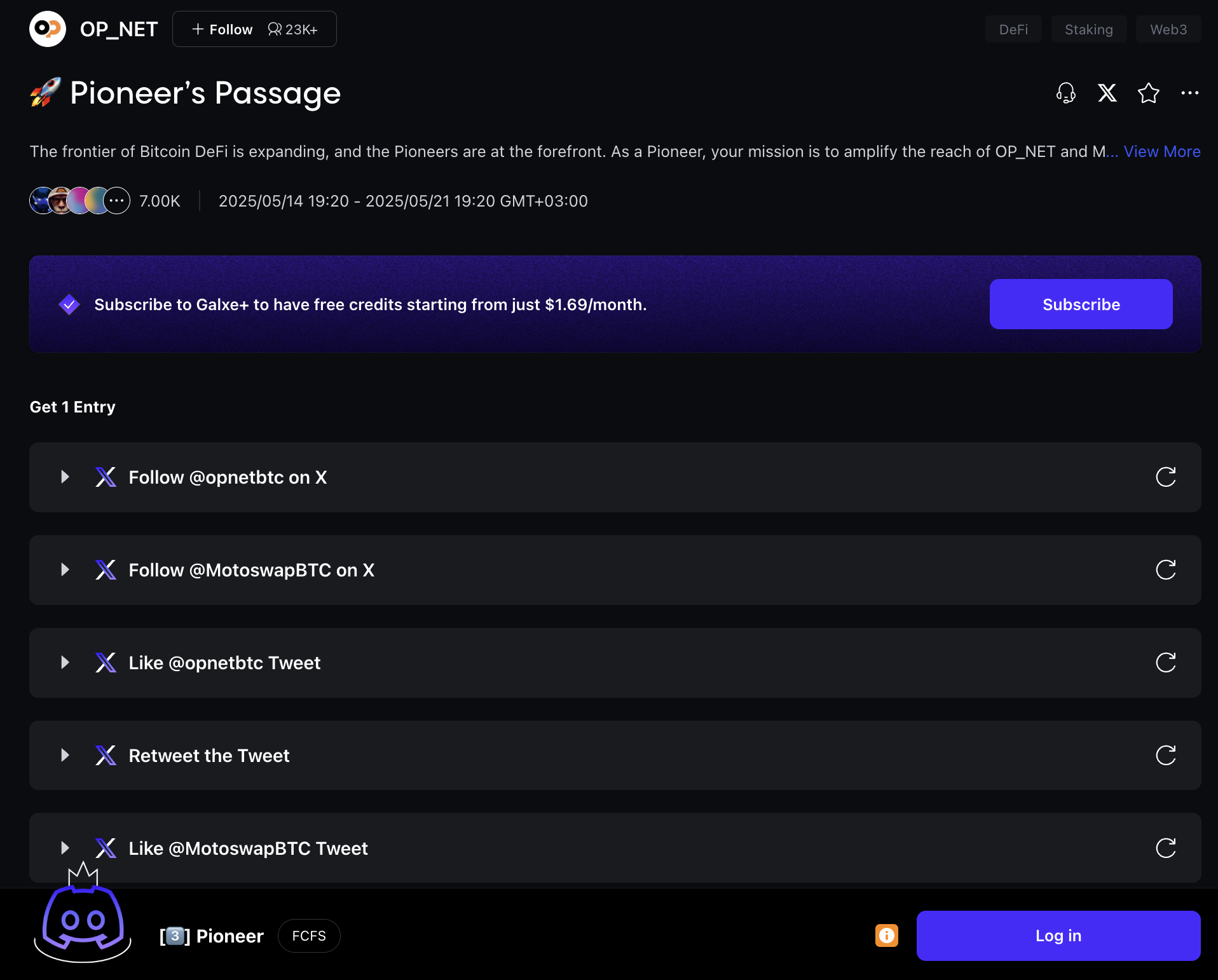Viewport: 1218px width, 980px height.
Task: Favorite the campaign with the star icon
Action: tap(1148, 93)
